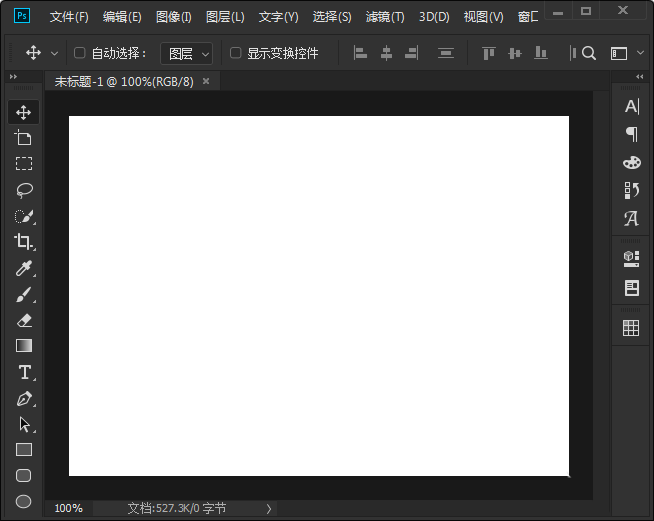Click the search magnifier icon
Image resolution: width=654 pixels, height=521 pixels.
pos(589,53)
